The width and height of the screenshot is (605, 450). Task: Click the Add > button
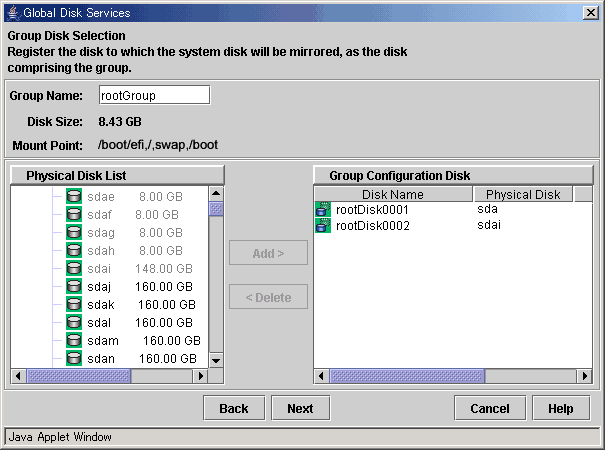coord(269,253)
